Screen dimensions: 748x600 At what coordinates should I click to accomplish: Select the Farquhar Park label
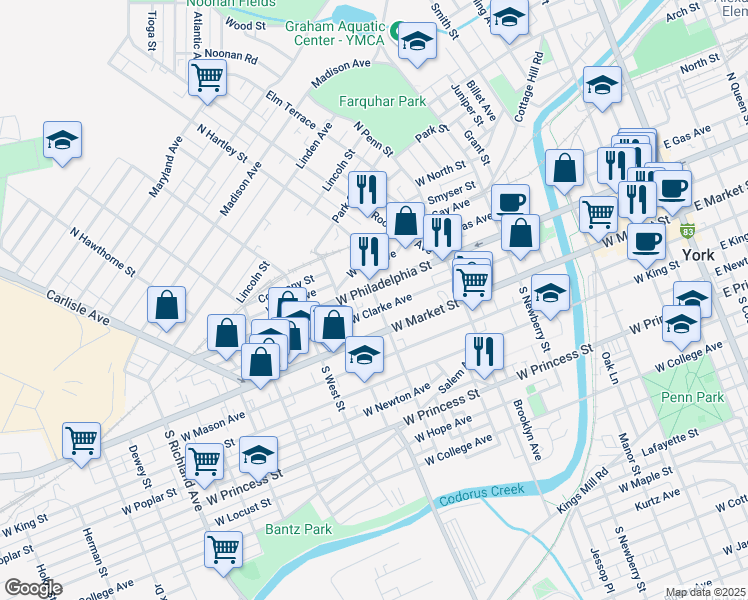382,101
